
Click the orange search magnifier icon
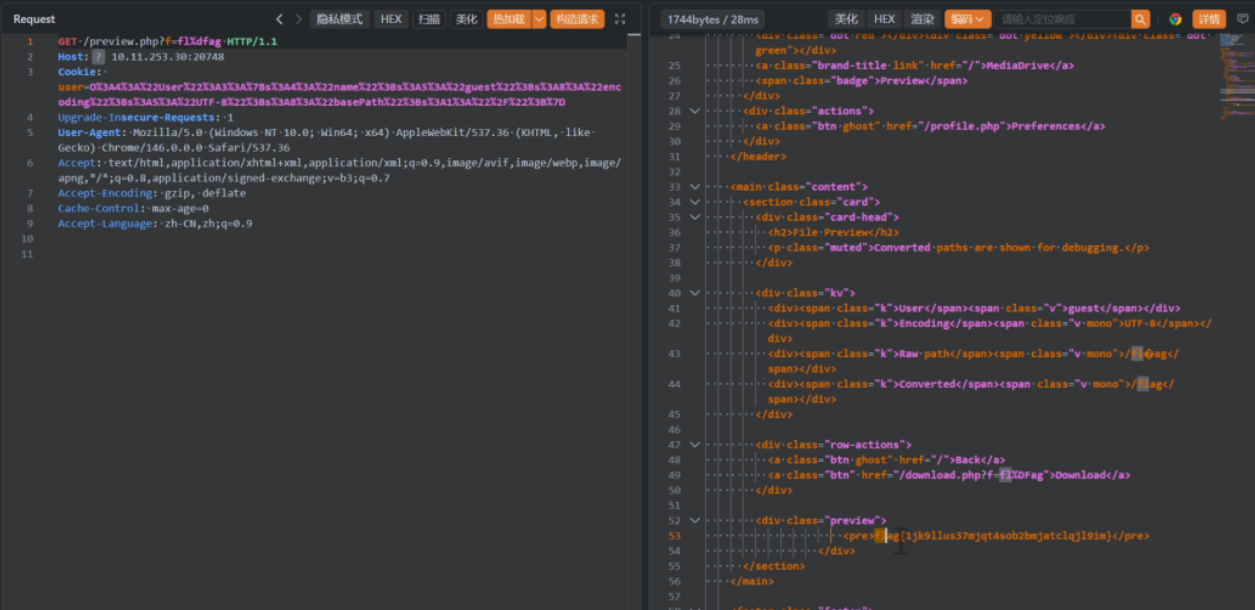(1140, 19)
